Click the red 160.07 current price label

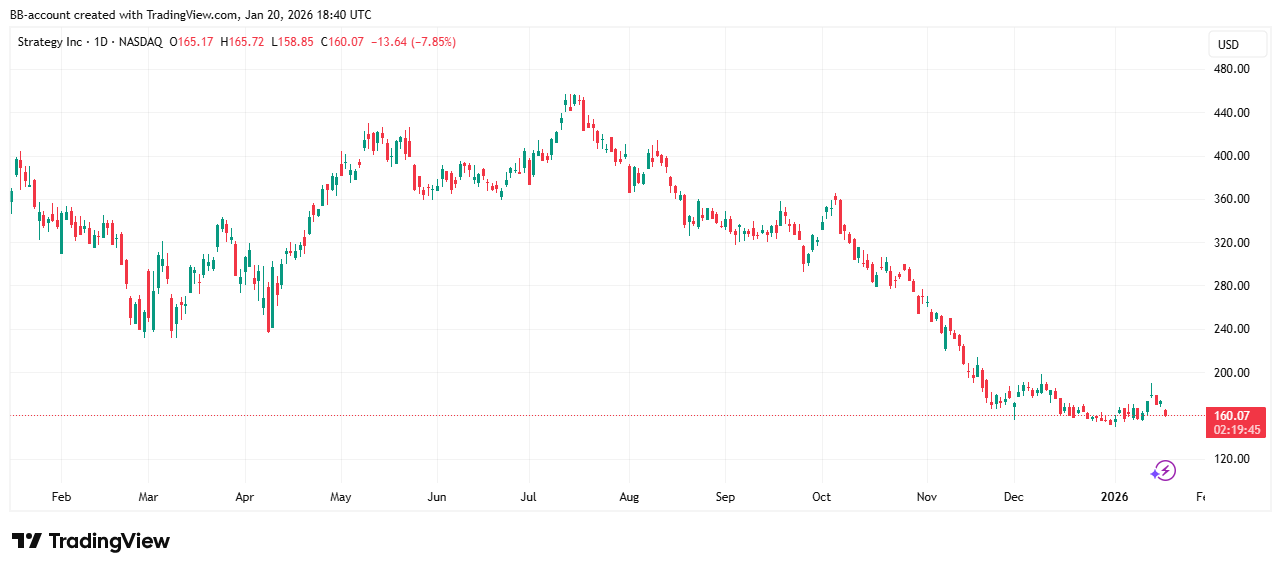click(x=1231, y=415)
